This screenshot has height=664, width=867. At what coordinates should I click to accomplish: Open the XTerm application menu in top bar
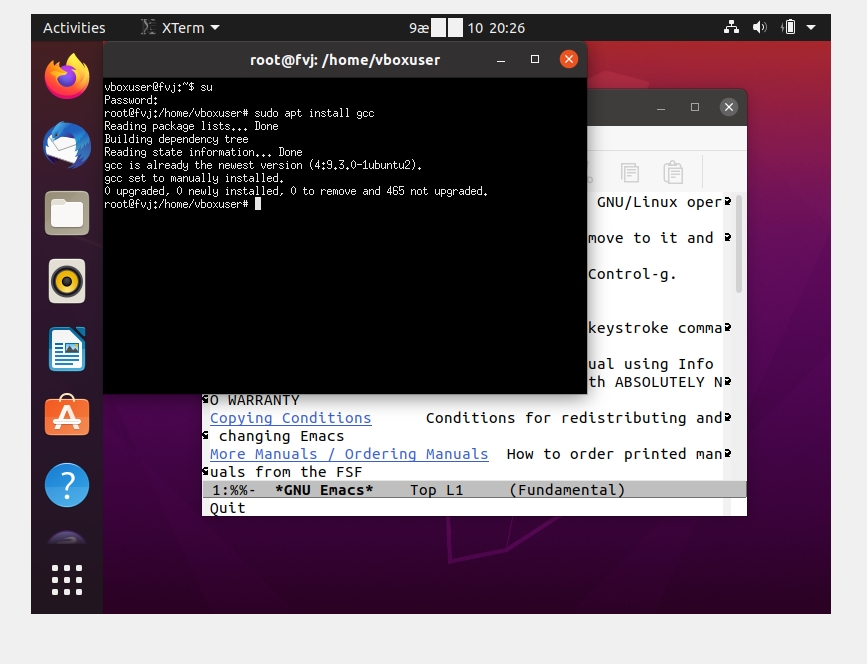(180, 28)
